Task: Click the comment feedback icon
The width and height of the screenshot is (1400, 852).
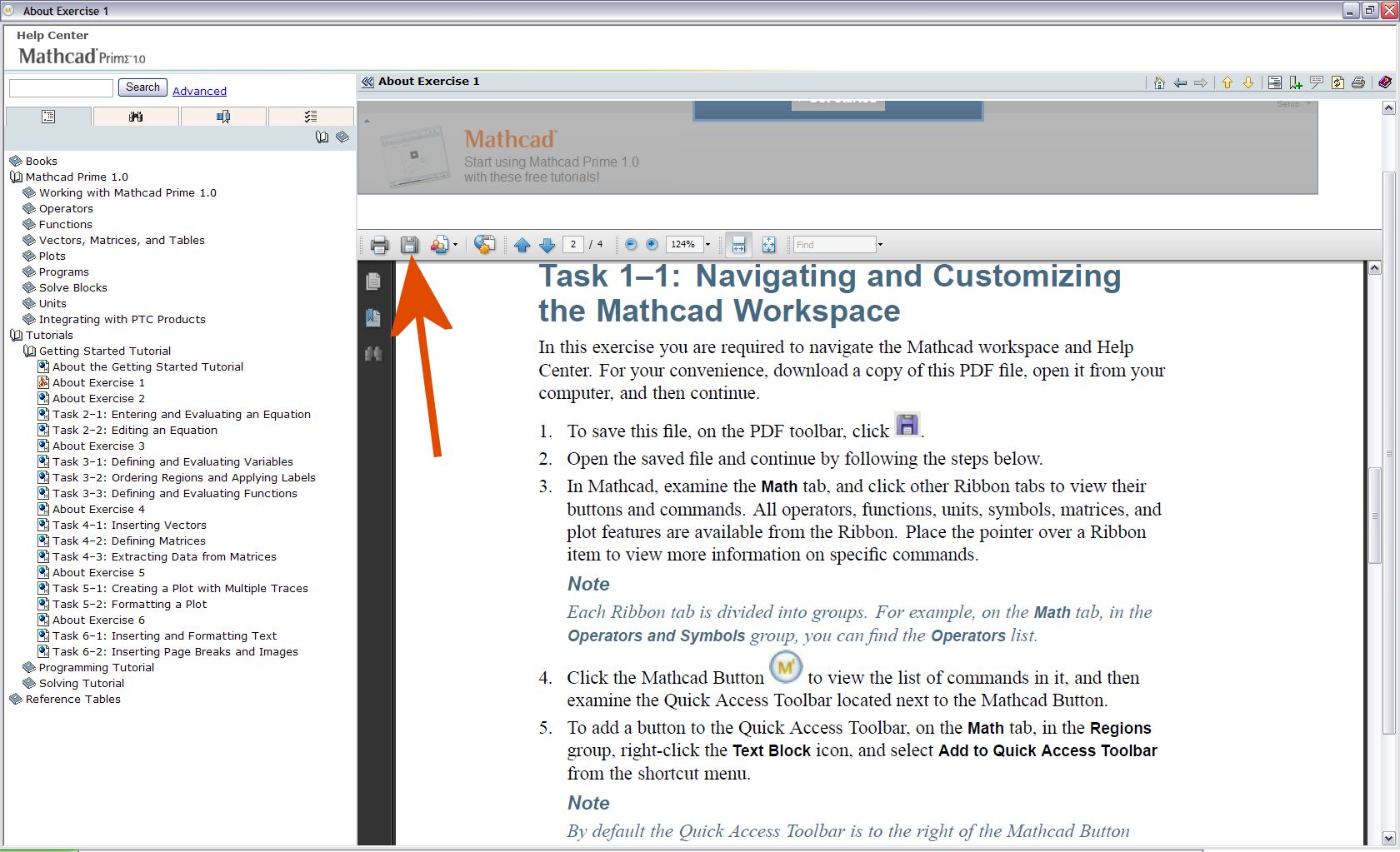Action: click(1317, 82)
